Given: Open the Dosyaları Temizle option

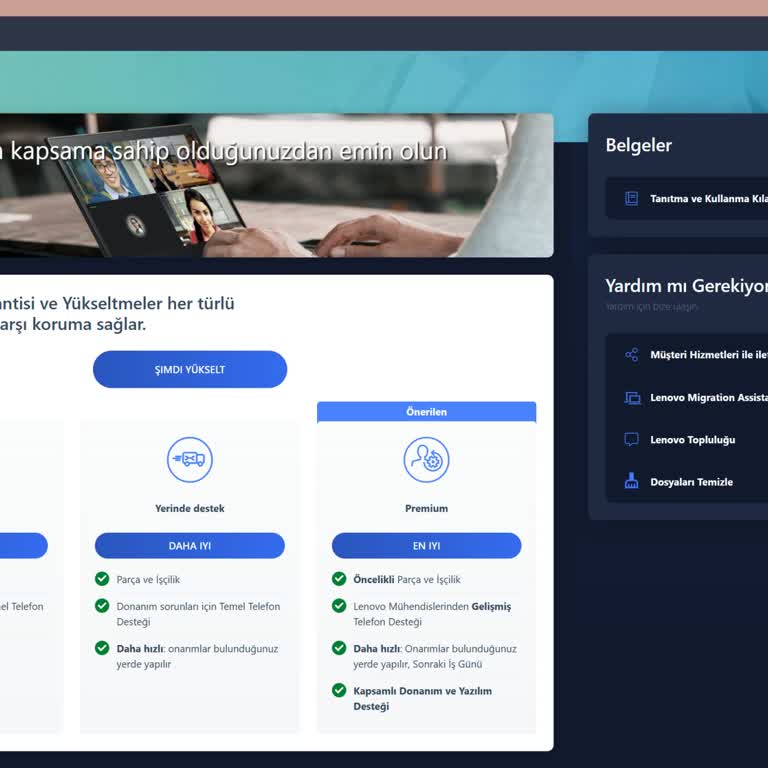Looking at the screenshot, I should click(x=691, y=482).
